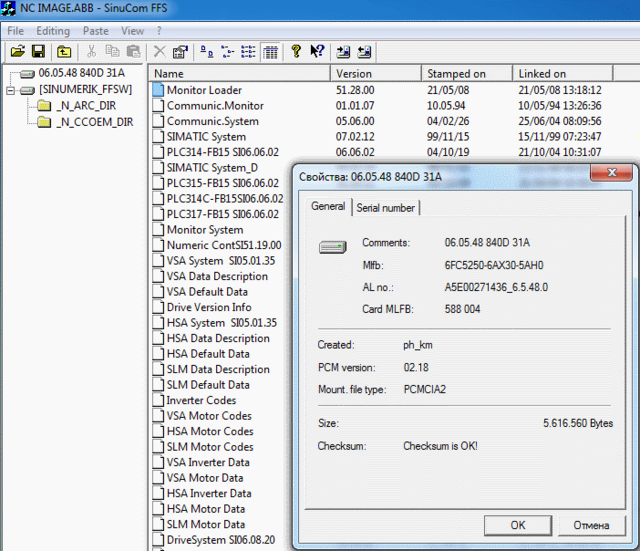
Task: Select the VSA Motor Codes file
Action: [x=209, y=416]
